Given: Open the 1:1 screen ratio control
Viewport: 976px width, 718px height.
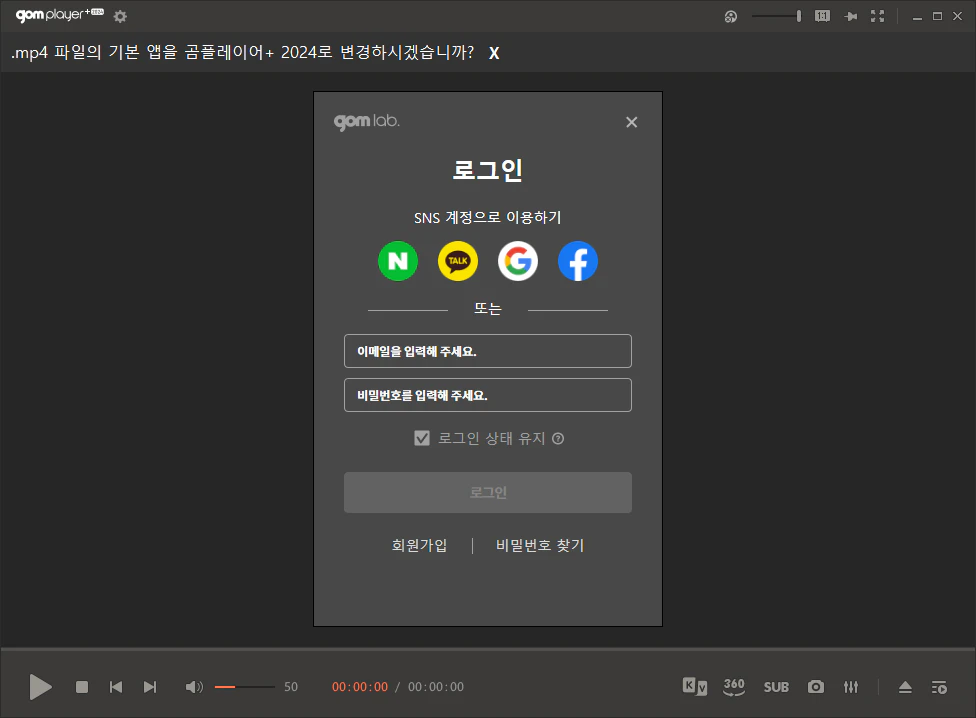Looking at the screenshot, I should [x=822, y=16].
